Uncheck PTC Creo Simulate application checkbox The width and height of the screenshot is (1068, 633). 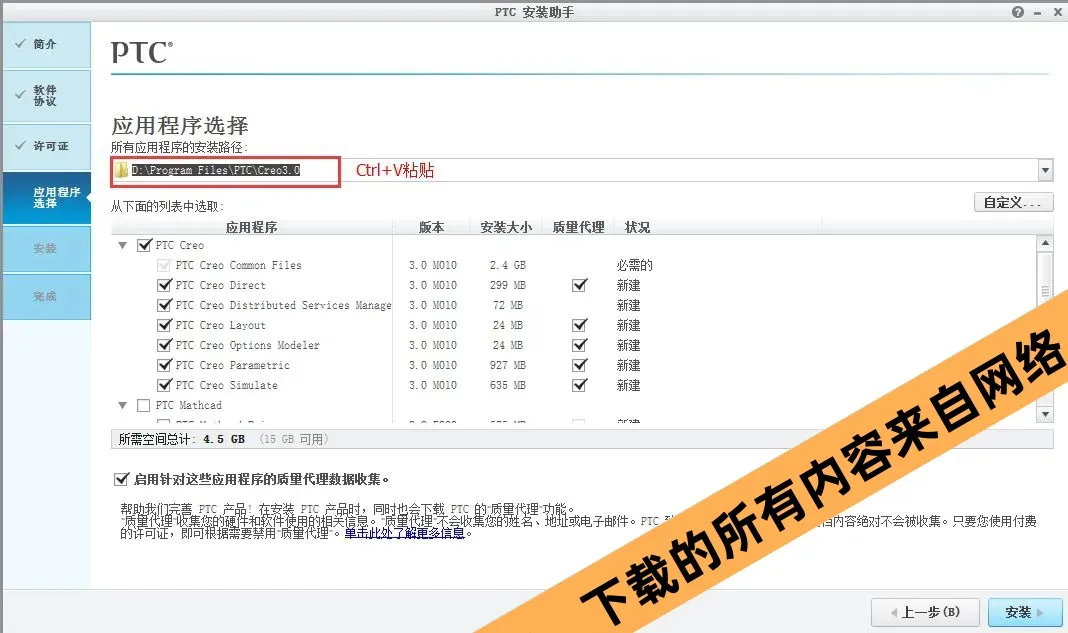coord(164,385)
